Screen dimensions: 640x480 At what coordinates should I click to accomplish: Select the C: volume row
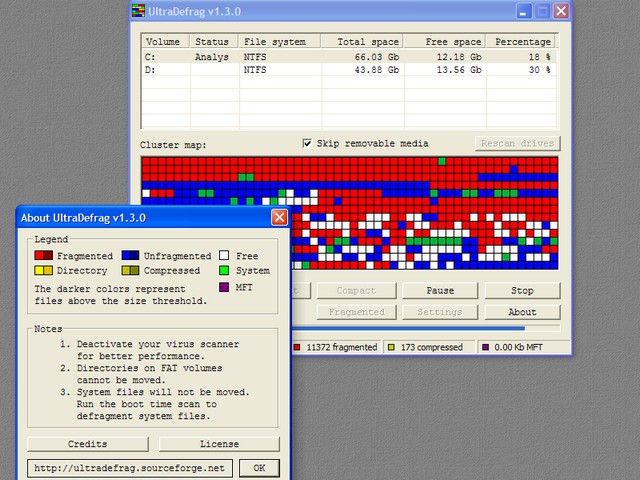point(349,57)
